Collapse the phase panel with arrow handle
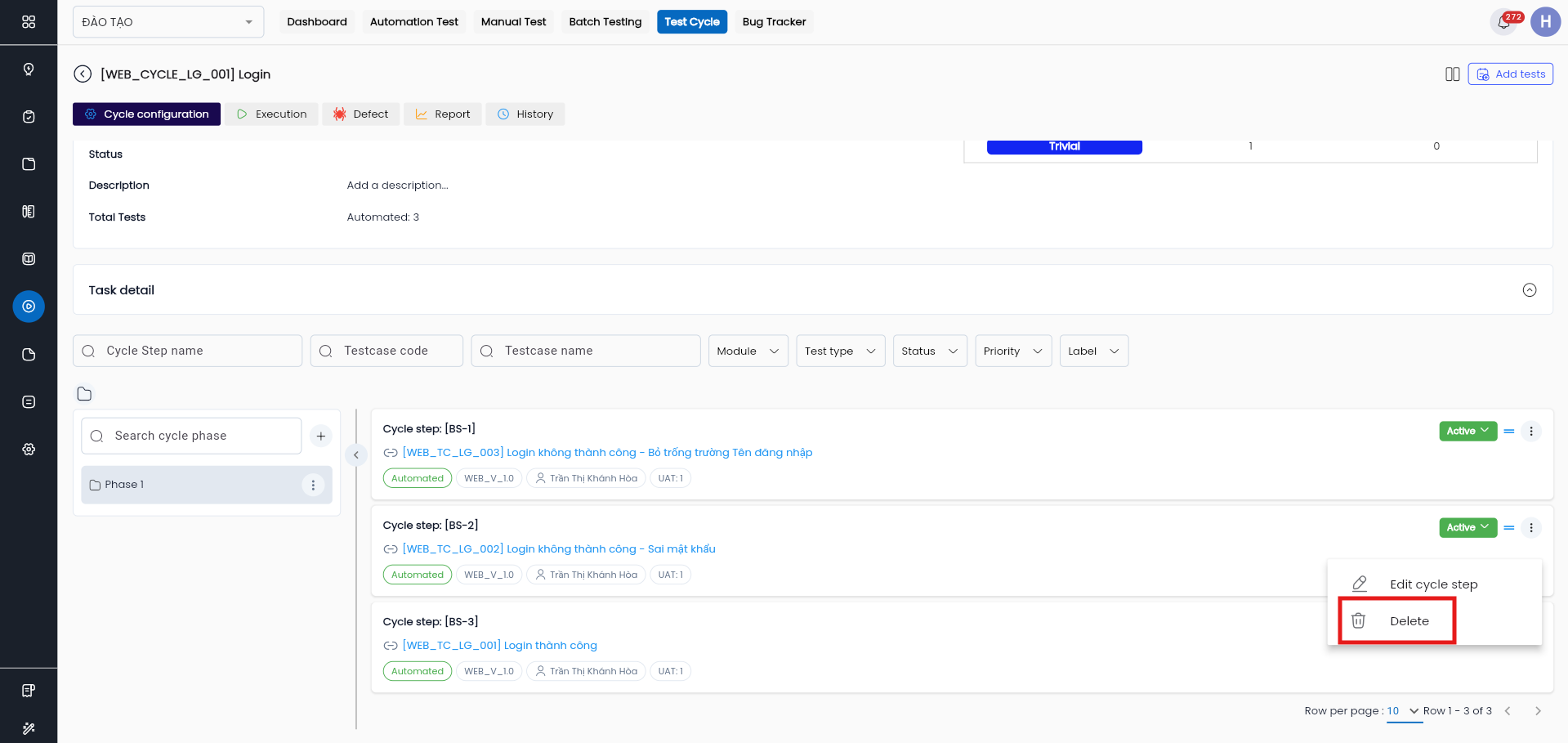Screen dimensions: 1568x743 coord(356,455)
